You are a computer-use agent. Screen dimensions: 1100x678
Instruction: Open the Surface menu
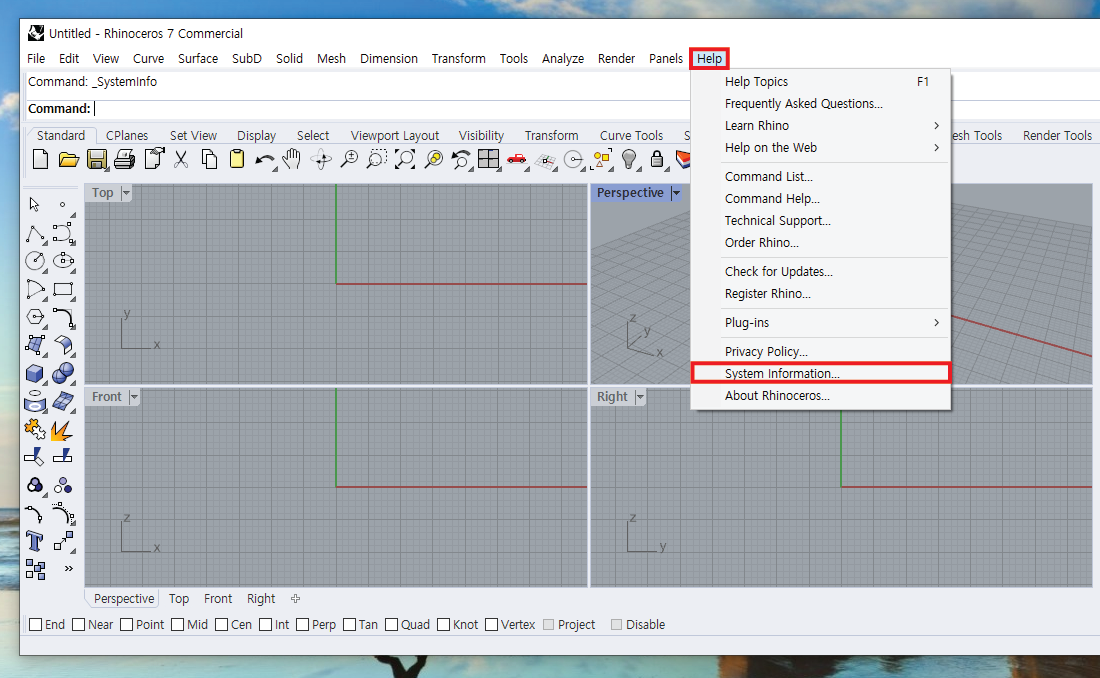pyautogui.click(x=198, y=58)
